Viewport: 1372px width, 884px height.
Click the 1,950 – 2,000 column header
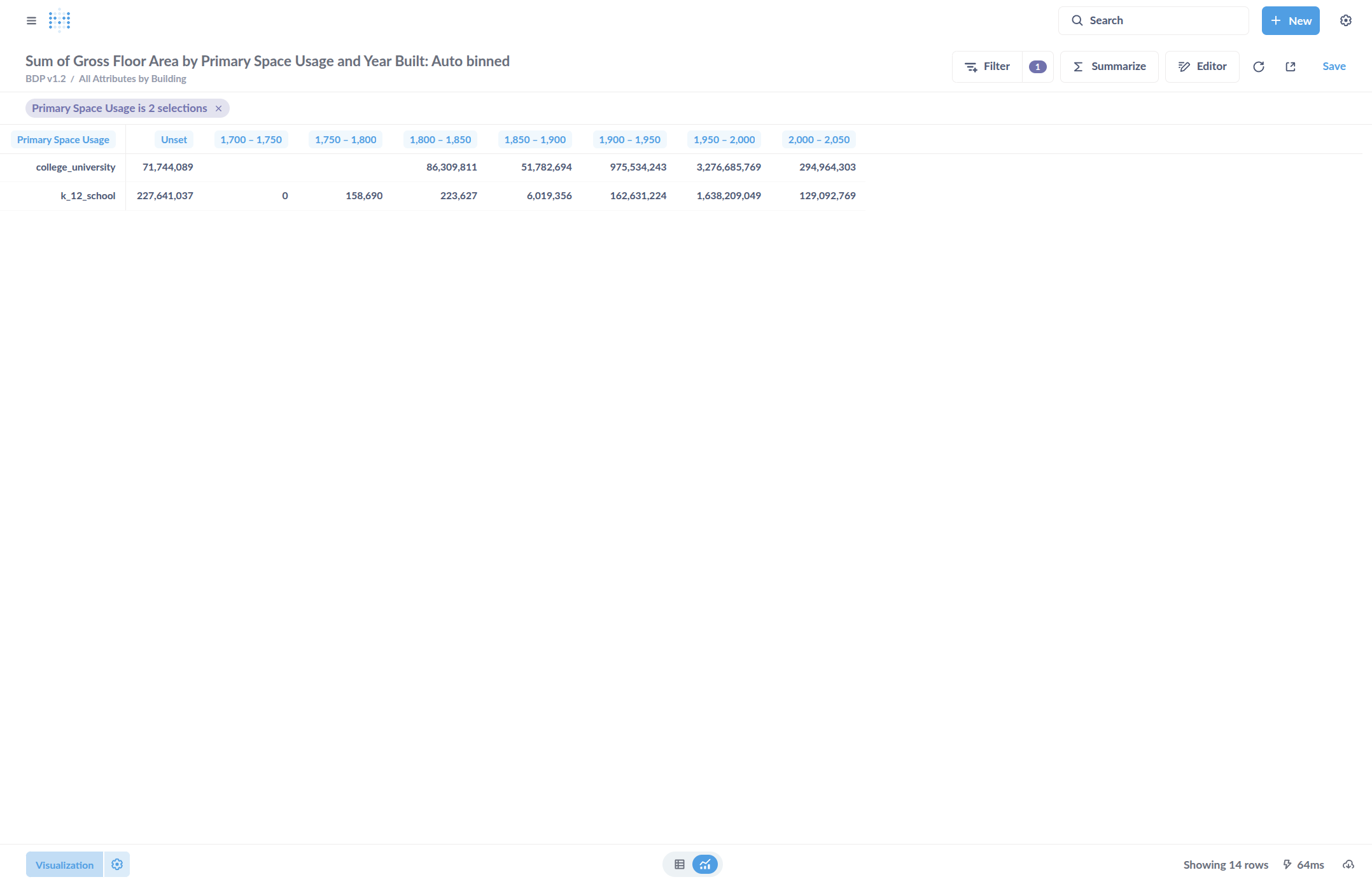724,139
